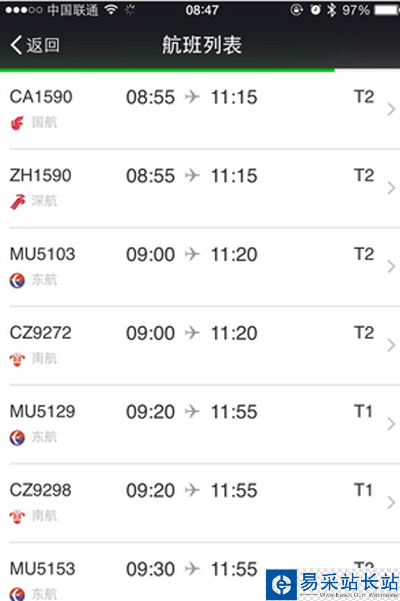Image resolution: width=400 pixels, height=601 pixels.
Task: Open details chevron for flight CZ9272
Action: (x=391, y=345)
